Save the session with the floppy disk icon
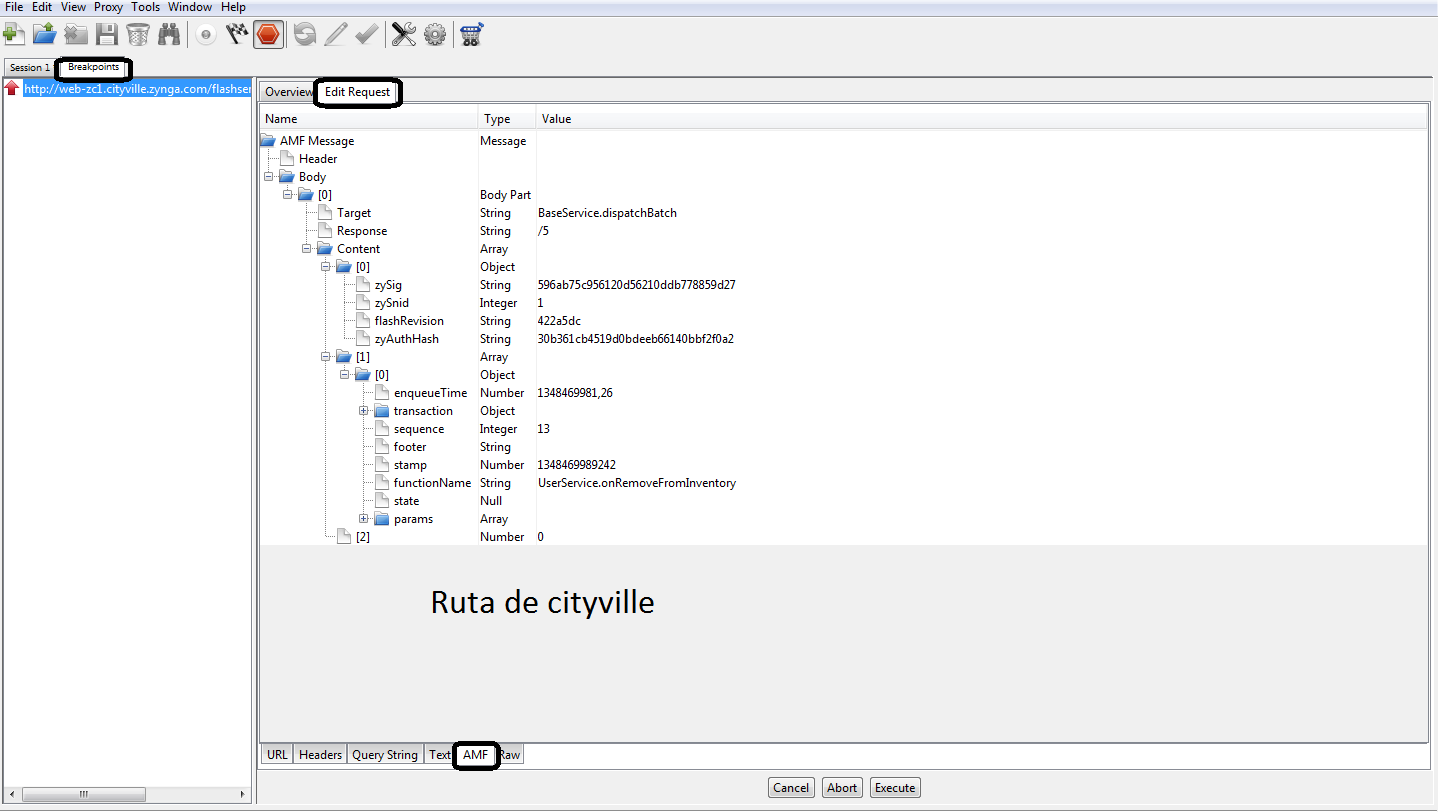This screenshot has width=1440, height=812. tap(107, 35)
